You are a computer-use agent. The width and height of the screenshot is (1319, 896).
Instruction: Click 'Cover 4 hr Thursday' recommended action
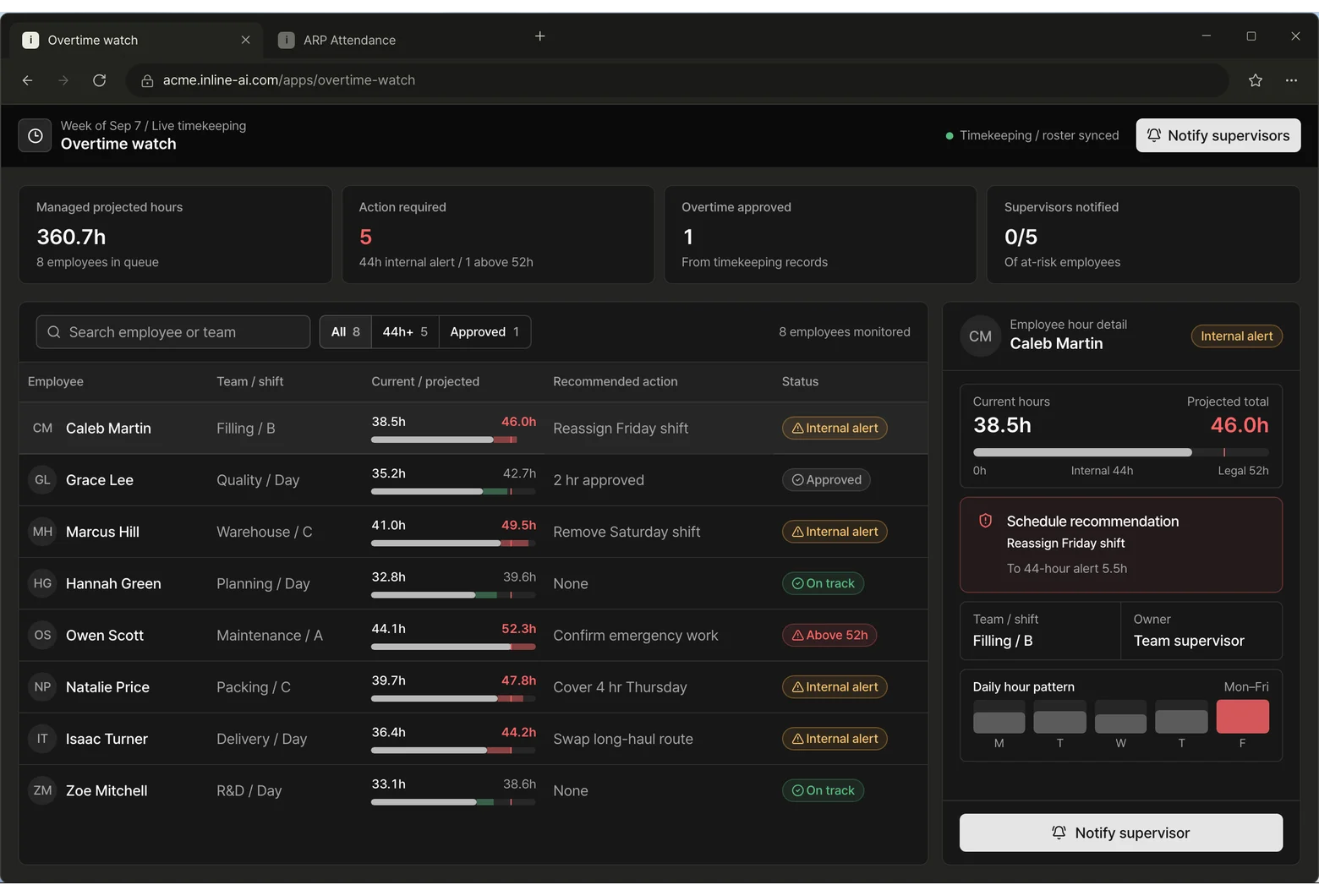tap(620, 687)
